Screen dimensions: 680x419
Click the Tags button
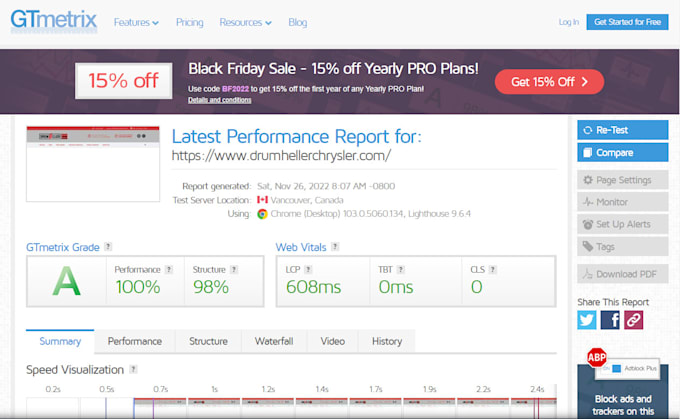[622, 247]
